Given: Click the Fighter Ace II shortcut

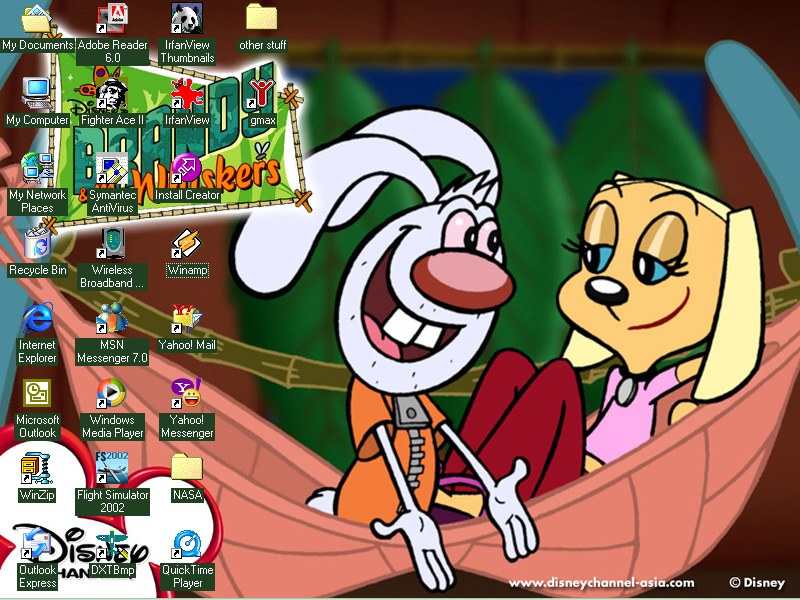Looking at the screenshot, I should [x=112, y=95].
